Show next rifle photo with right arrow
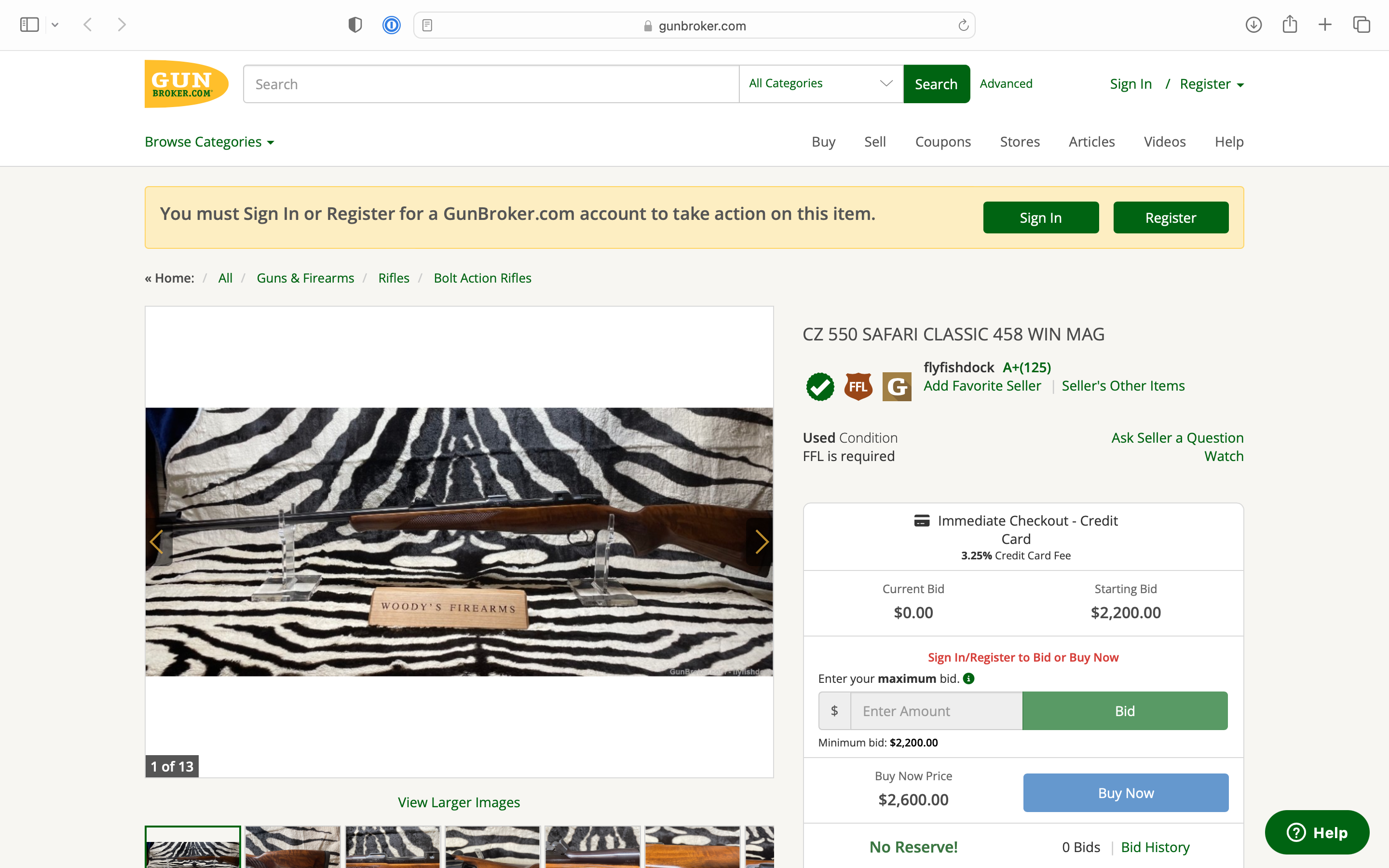The width and height of the screenshot is (1389, 868). pyautogui.click(x=761, y=542)
